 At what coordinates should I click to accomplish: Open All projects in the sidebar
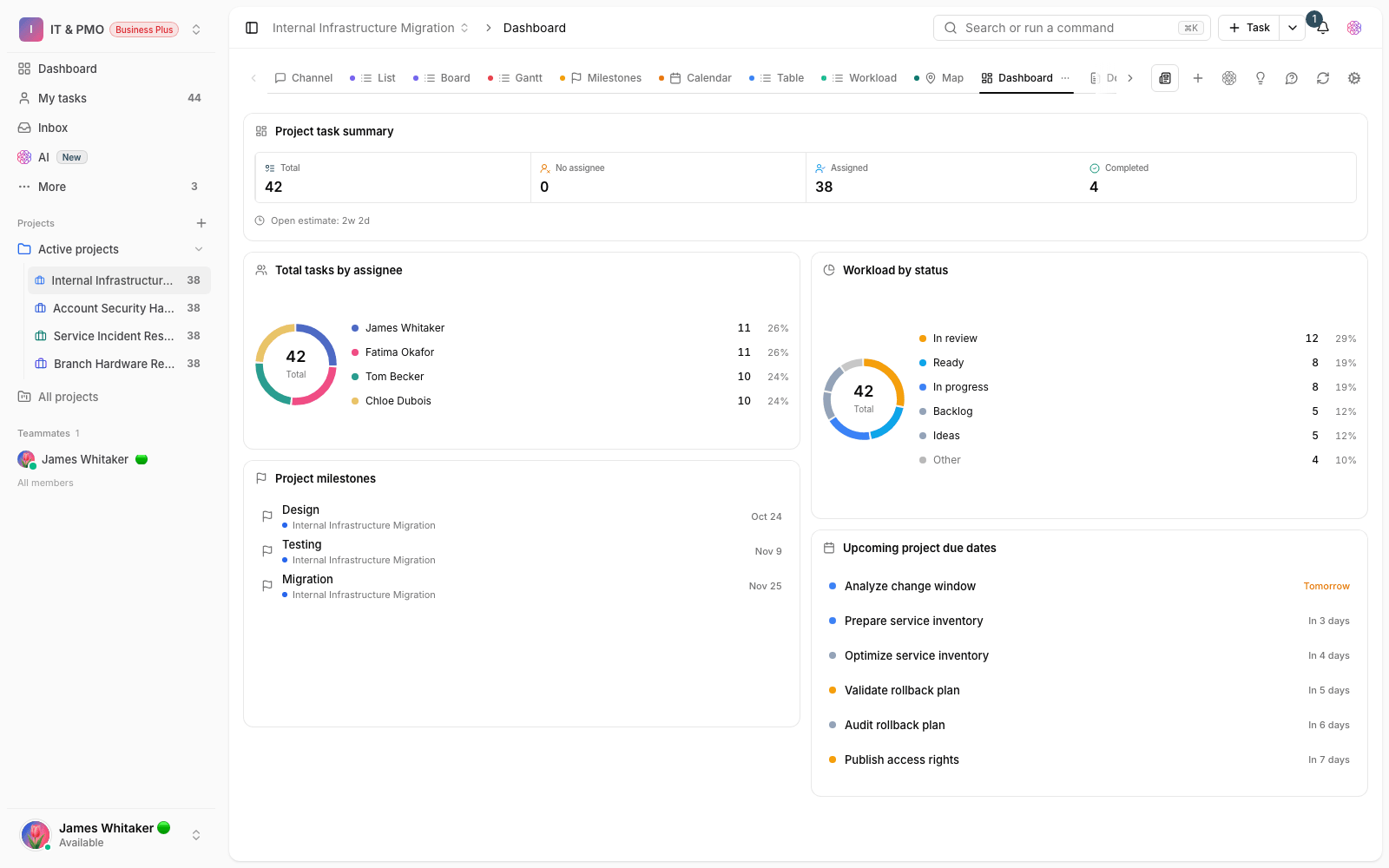click(x=111, y=397)
